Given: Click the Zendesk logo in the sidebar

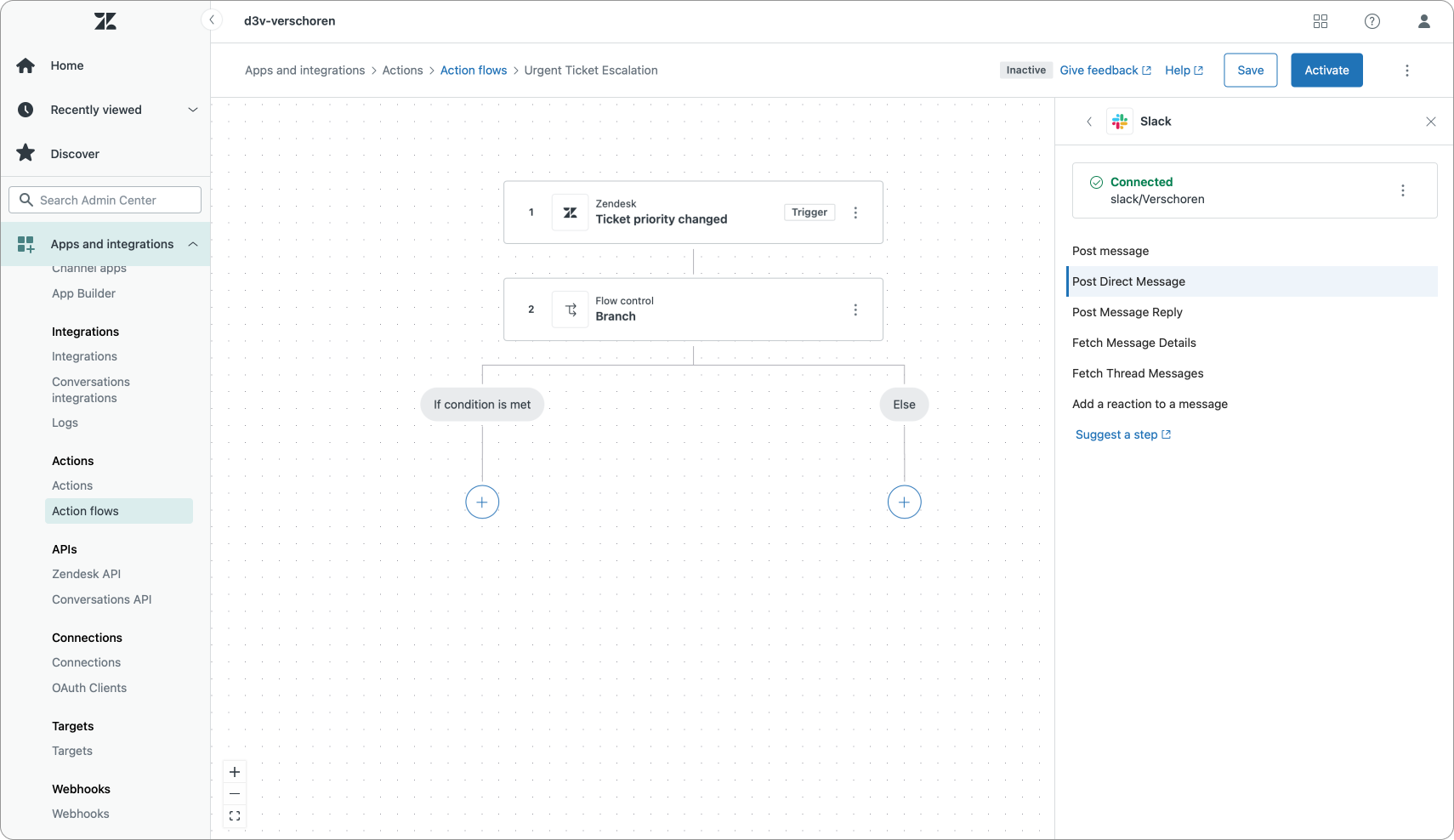Looking at the screenshot, I should click(x=105, y=21).
